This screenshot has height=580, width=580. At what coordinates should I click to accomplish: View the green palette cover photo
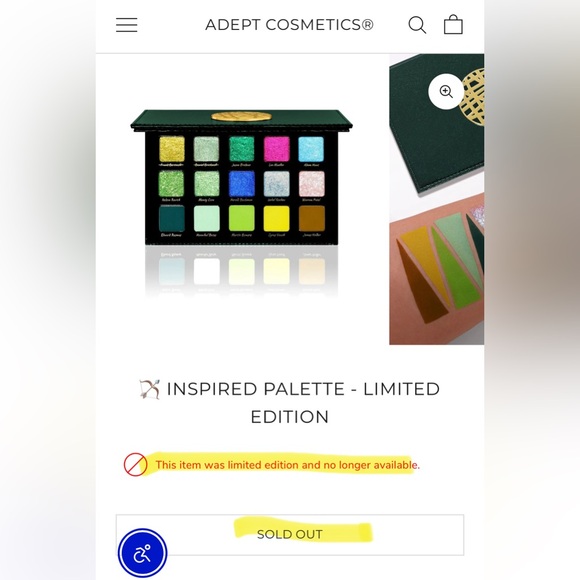(436, 124)
